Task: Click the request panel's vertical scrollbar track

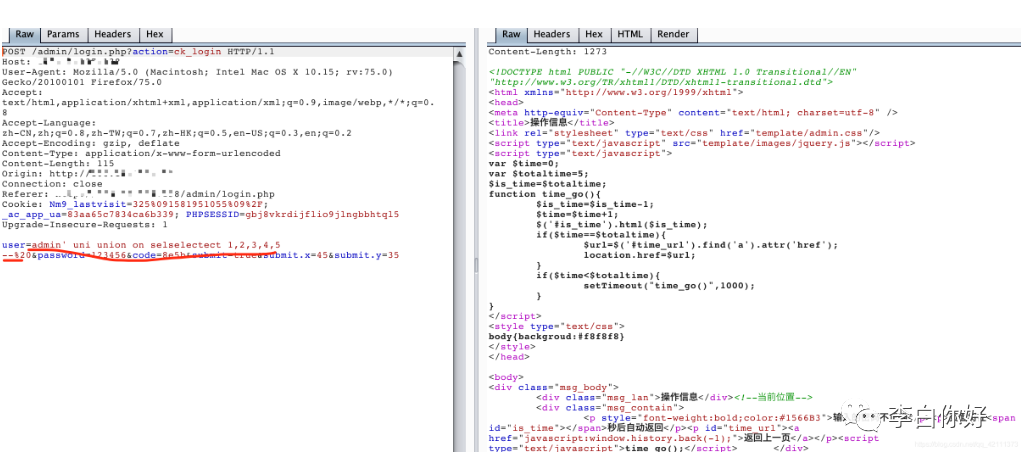Action: coord(460,254)
